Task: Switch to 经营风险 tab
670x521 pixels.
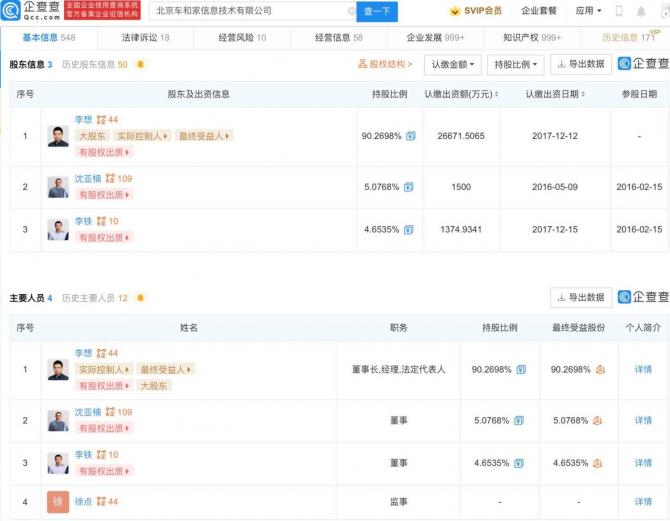Action: 242,38
